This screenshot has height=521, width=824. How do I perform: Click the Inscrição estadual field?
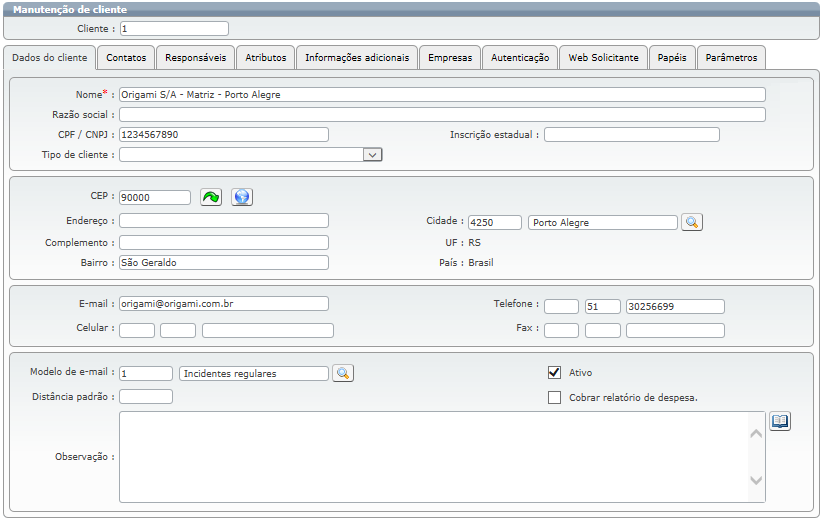click(x=632, y=135)
